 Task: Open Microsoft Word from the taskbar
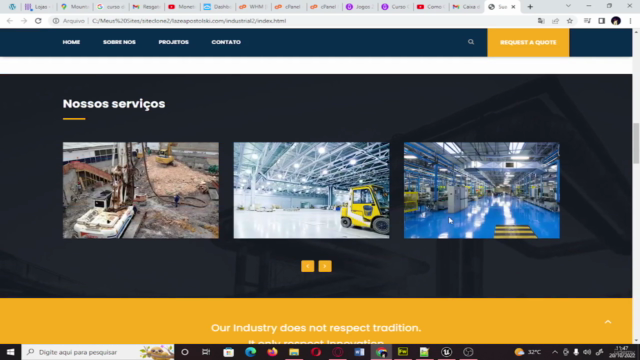point(359,352)
